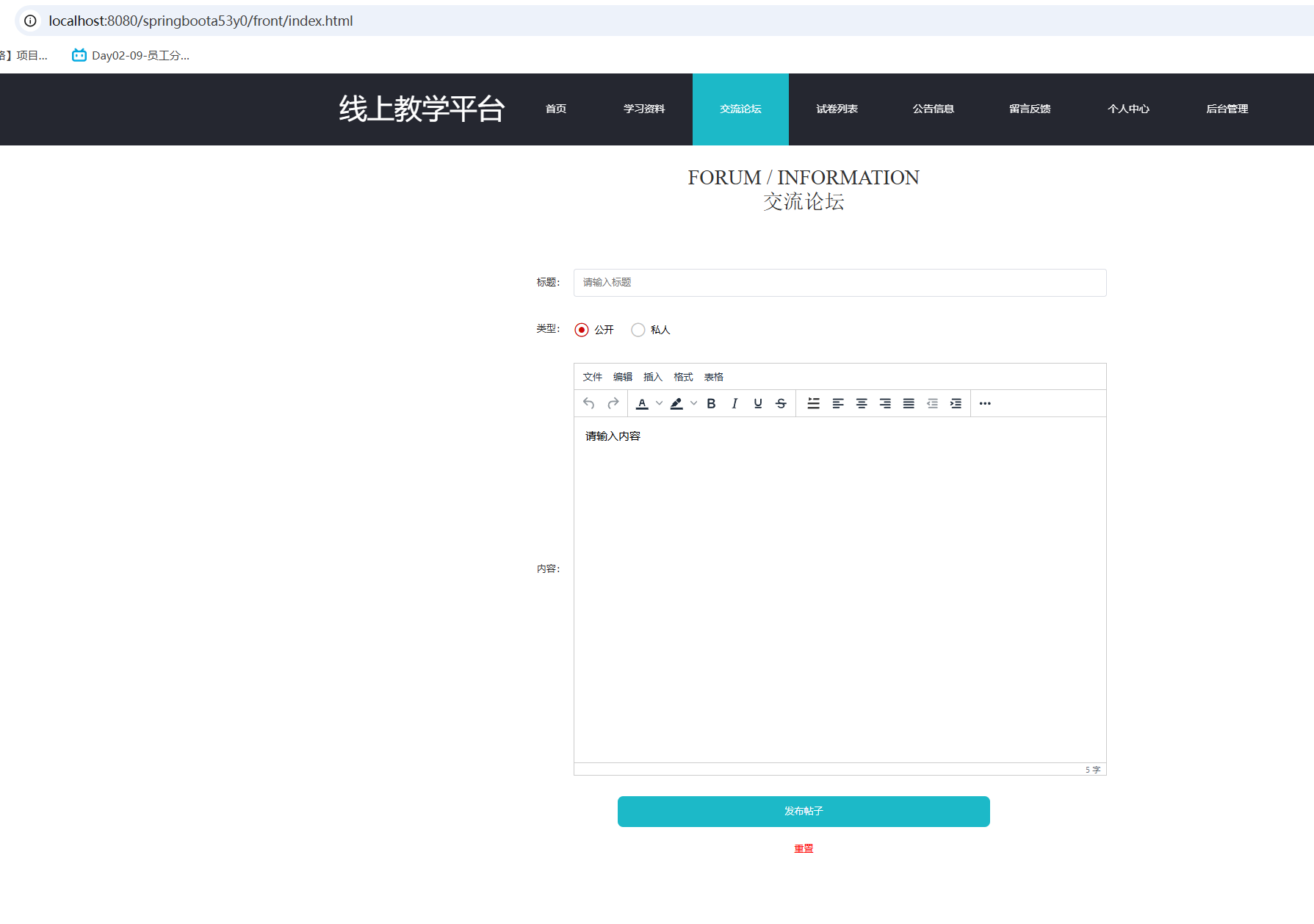The width and height of the screenshot is (1314, 924).
Task: Open 个人中心 navigation tab
Action: 1128,109
